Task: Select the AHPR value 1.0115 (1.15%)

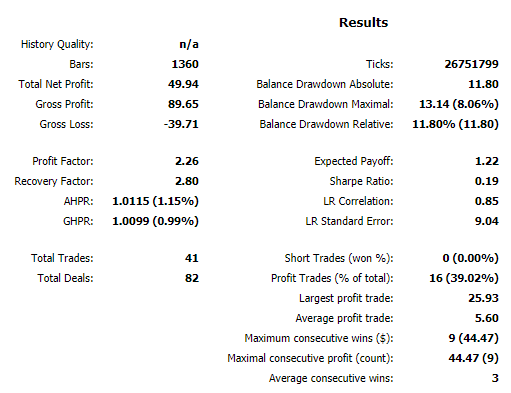Action: [155, 201]
